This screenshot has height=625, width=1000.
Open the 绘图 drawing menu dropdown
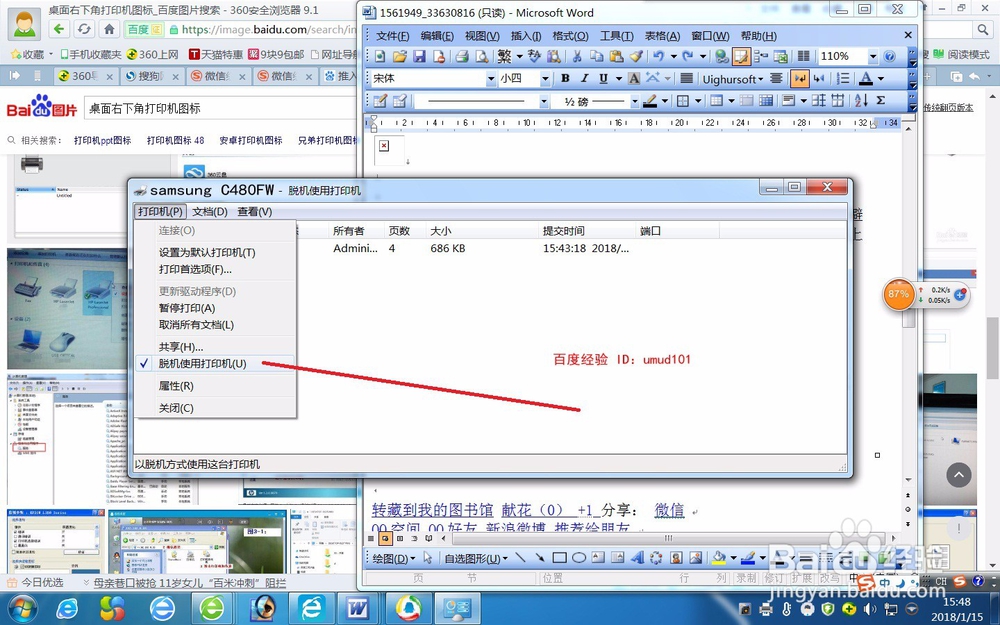tap(393, 559)
